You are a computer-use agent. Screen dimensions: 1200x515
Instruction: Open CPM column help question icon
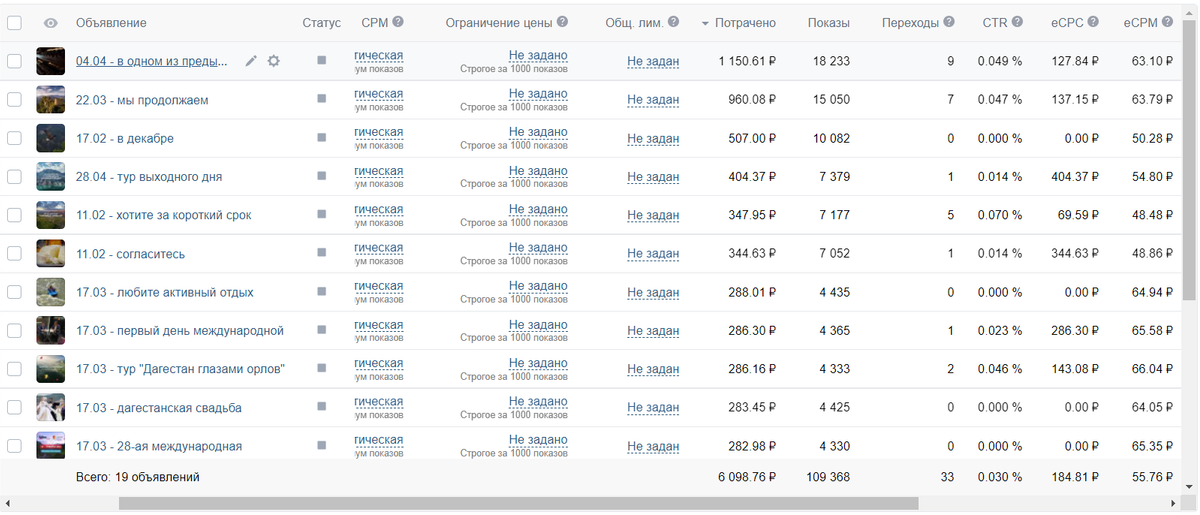(x=398, y=22)
